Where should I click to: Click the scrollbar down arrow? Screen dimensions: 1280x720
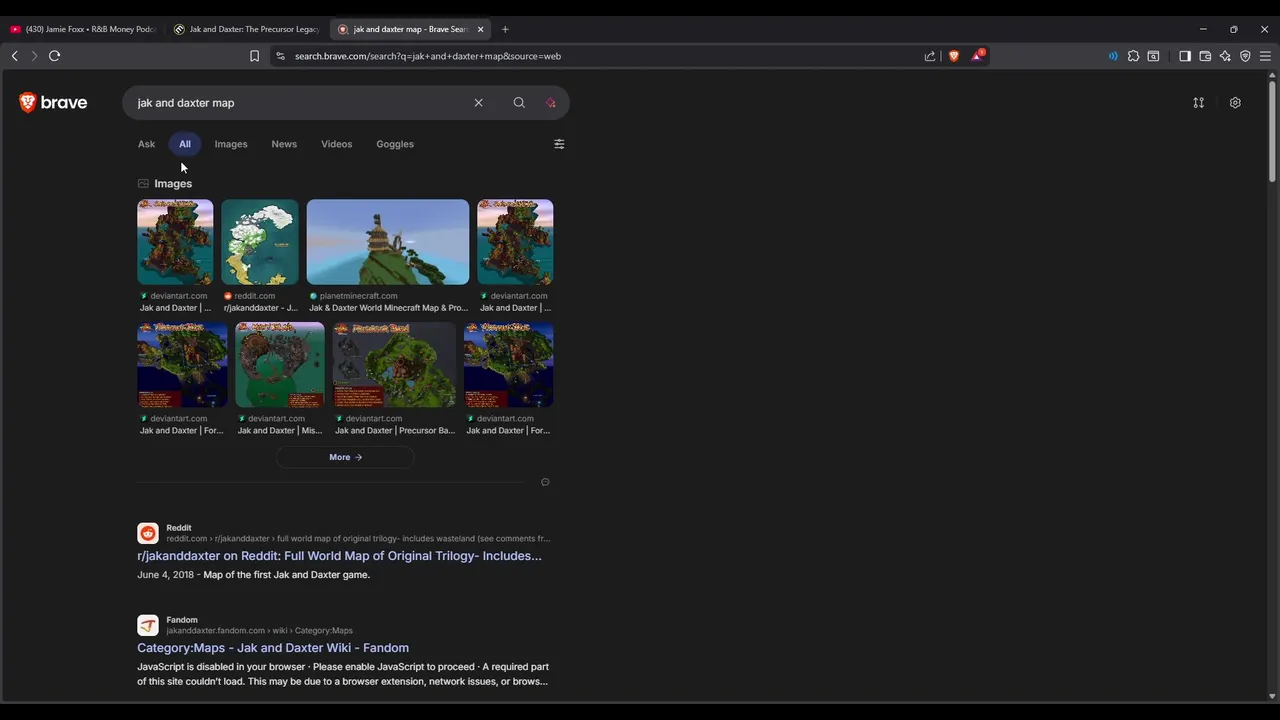[1272, 696]
